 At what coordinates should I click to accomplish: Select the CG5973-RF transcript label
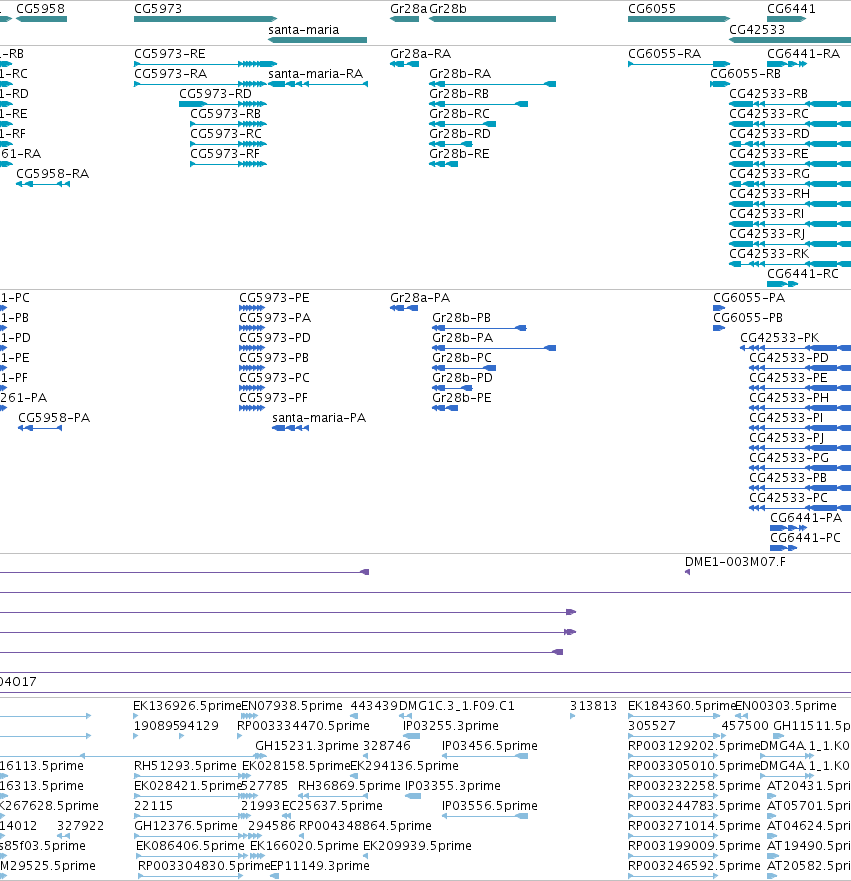tap(225, 154)
